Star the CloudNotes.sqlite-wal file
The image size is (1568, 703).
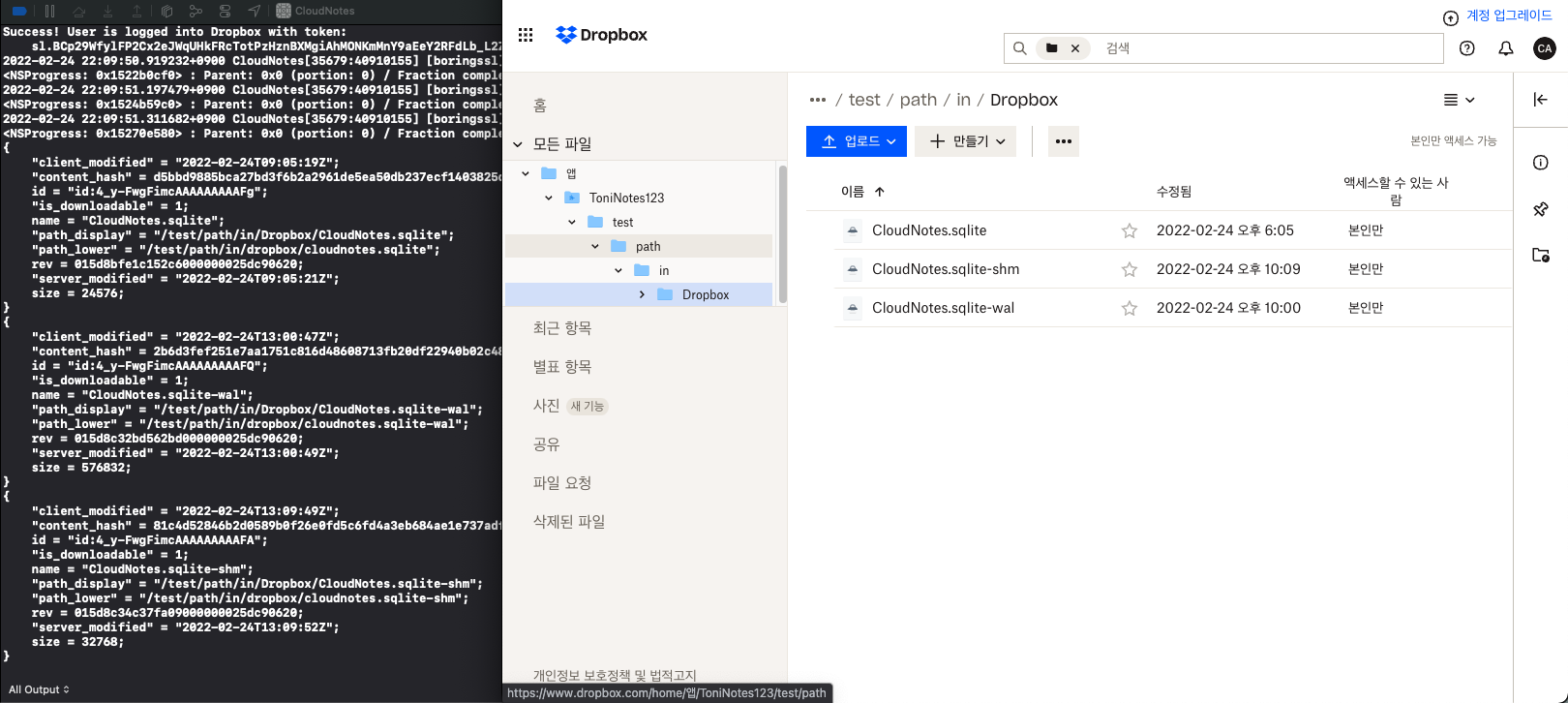[1130, 308]
